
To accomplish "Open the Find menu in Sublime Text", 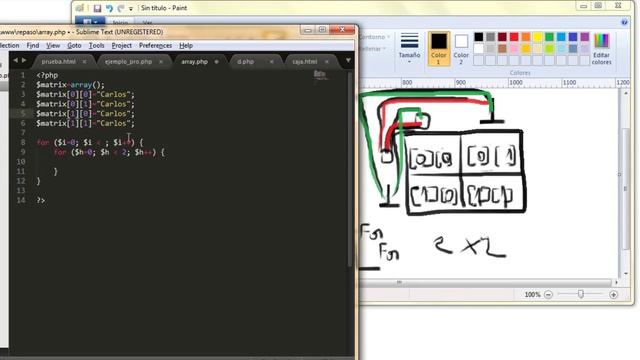I will pos(33,46).
